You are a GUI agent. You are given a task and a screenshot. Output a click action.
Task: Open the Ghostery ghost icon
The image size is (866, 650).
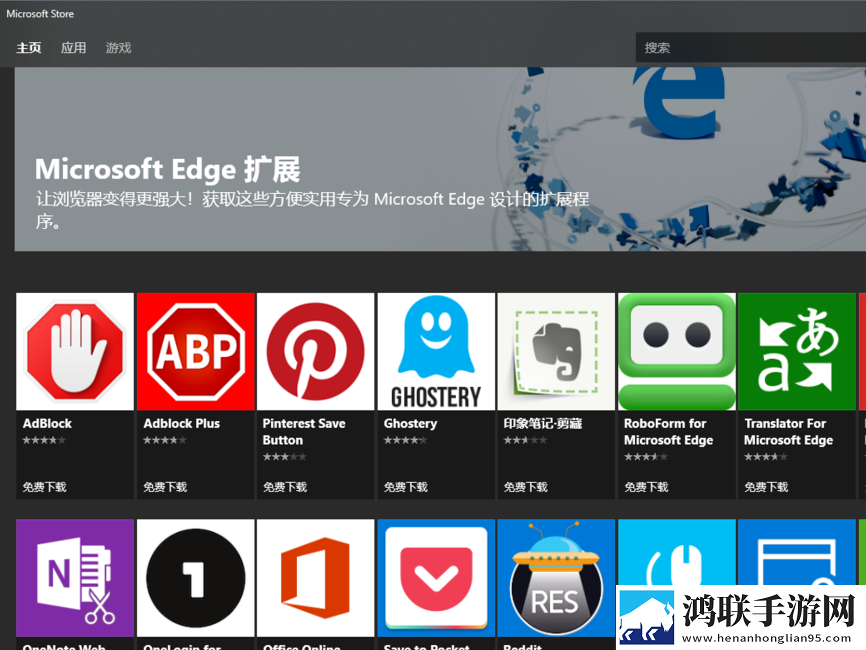(436, 352)
